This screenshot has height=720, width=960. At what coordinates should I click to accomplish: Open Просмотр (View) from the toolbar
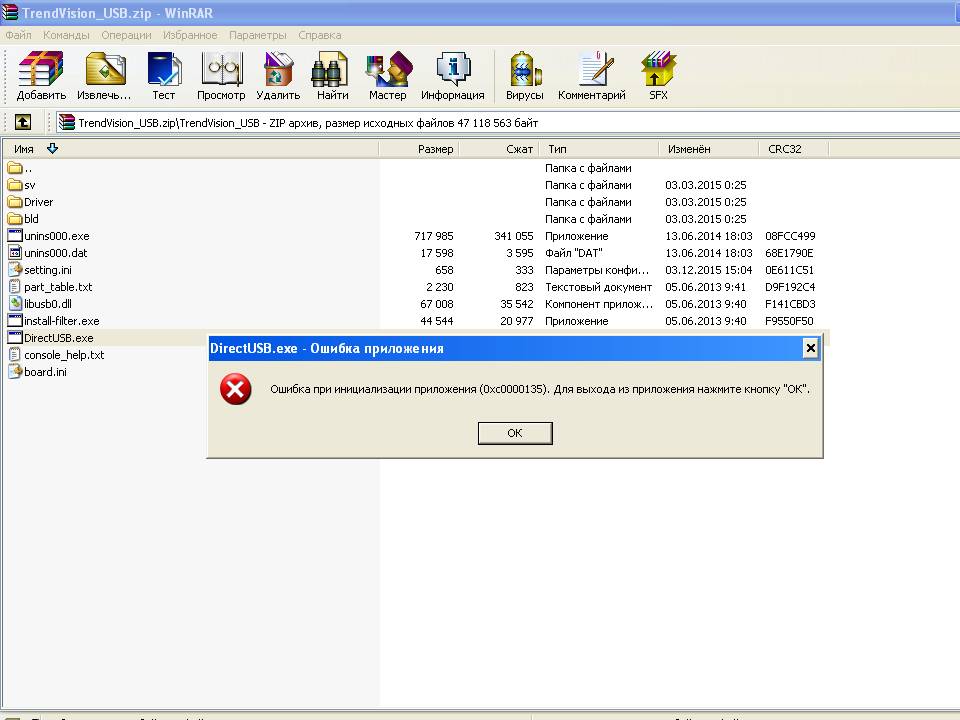pos(221,76)
